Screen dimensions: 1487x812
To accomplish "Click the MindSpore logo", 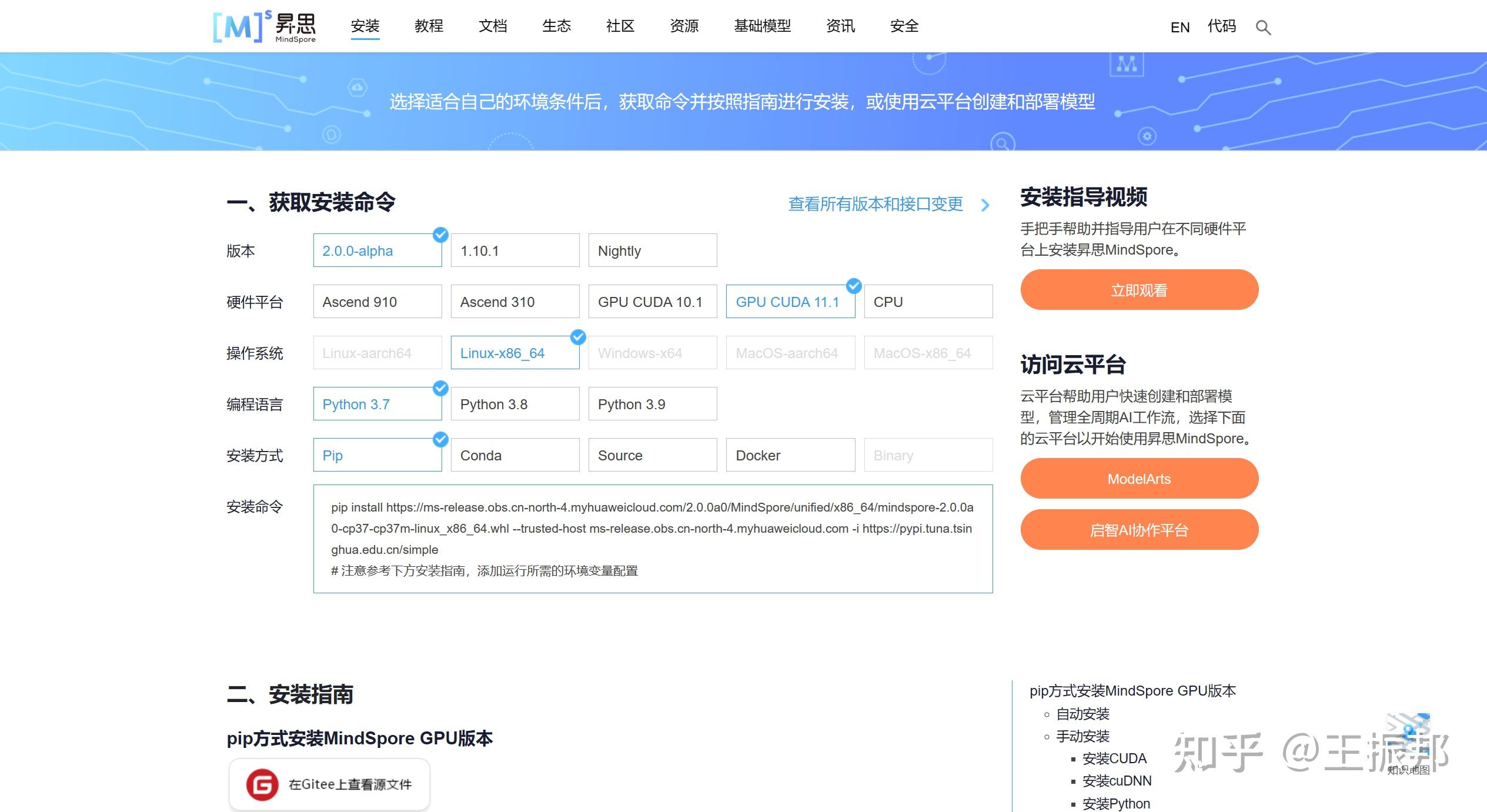I will pyautogui.click(x=263, y=26).
